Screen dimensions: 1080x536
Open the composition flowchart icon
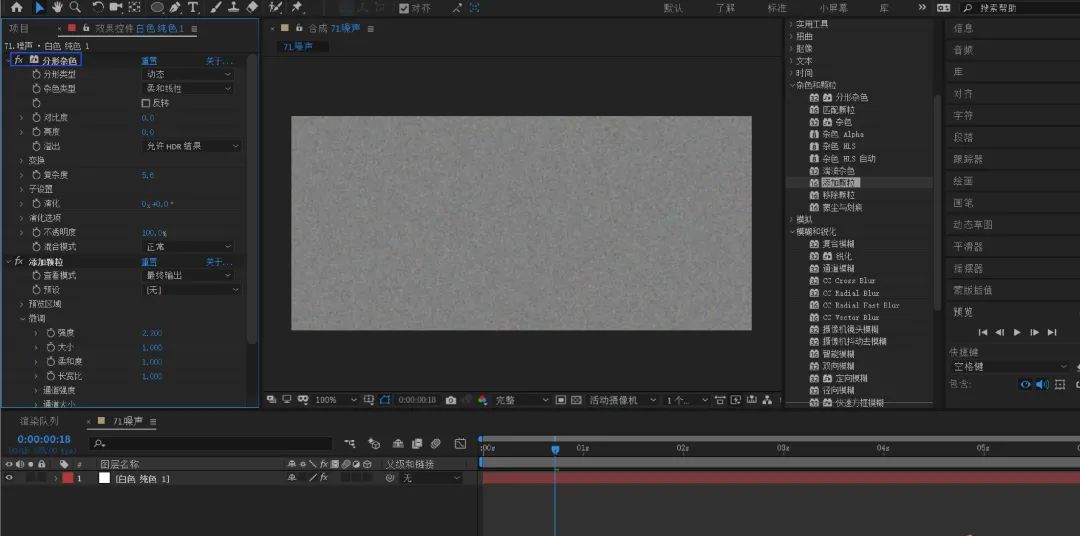pos(767,400)
